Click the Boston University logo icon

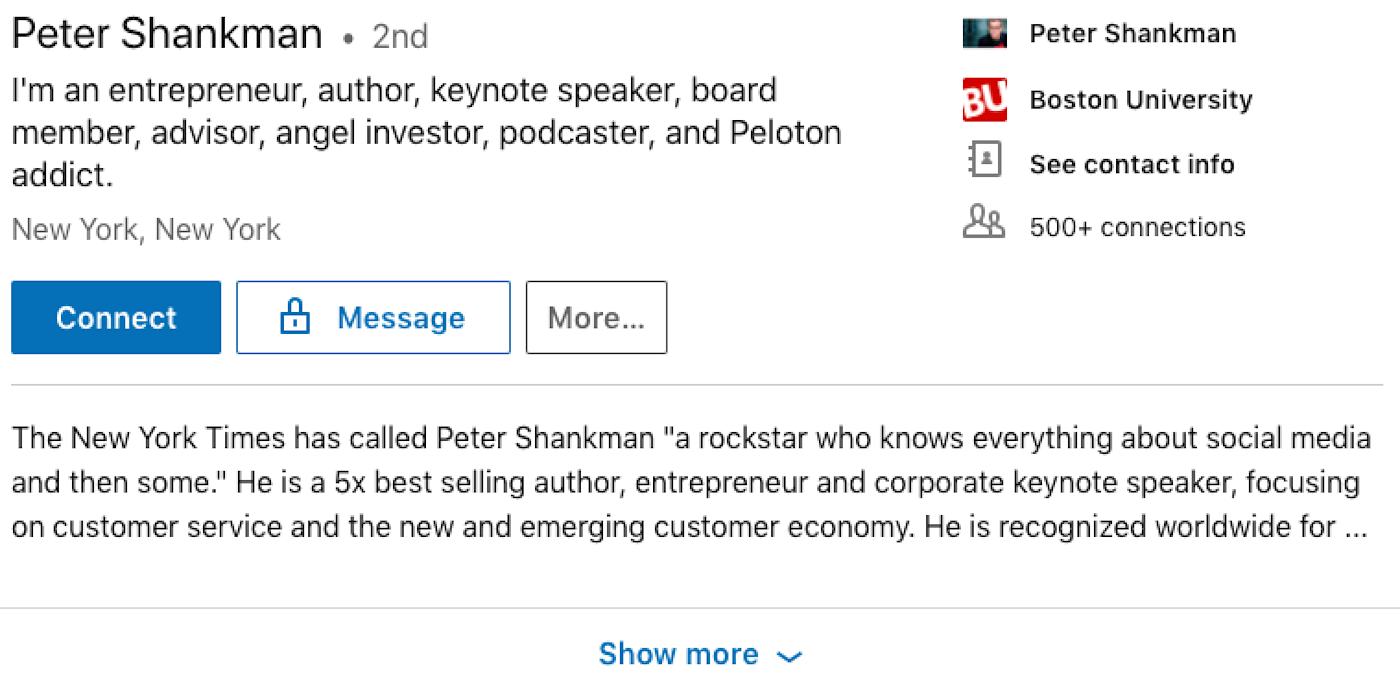point(984,100)
